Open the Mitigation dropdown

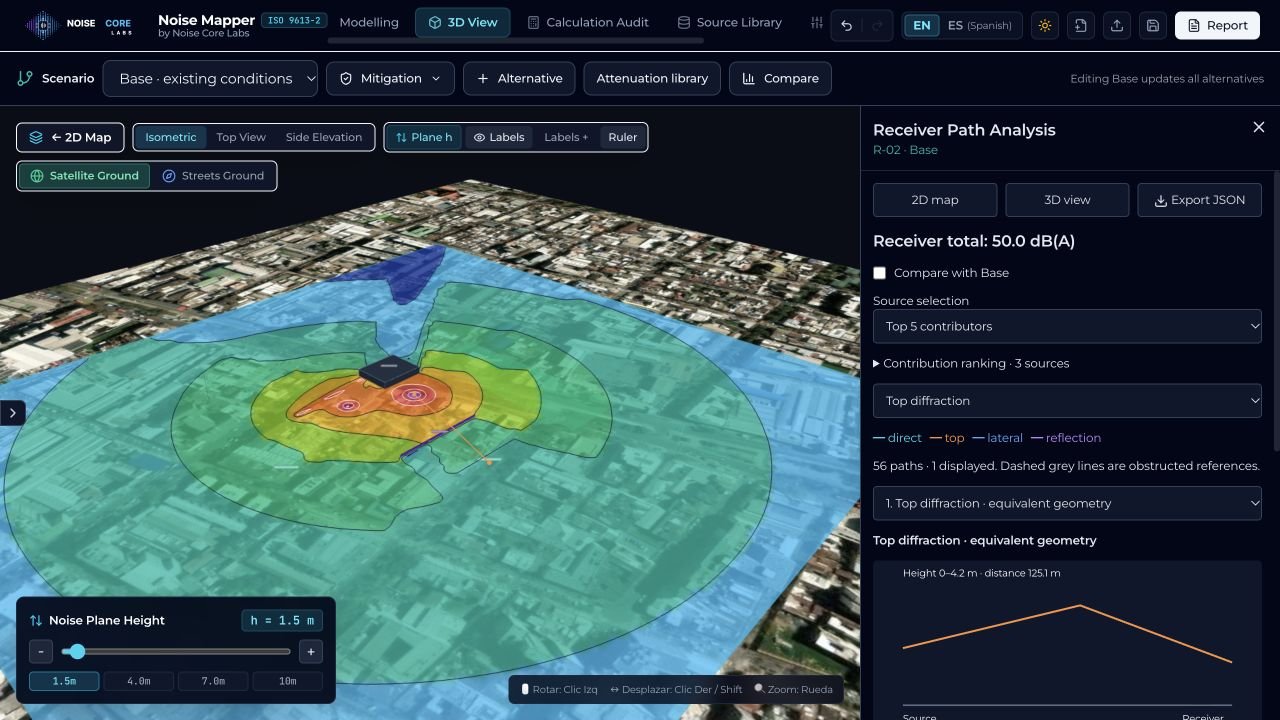(390, 78)
